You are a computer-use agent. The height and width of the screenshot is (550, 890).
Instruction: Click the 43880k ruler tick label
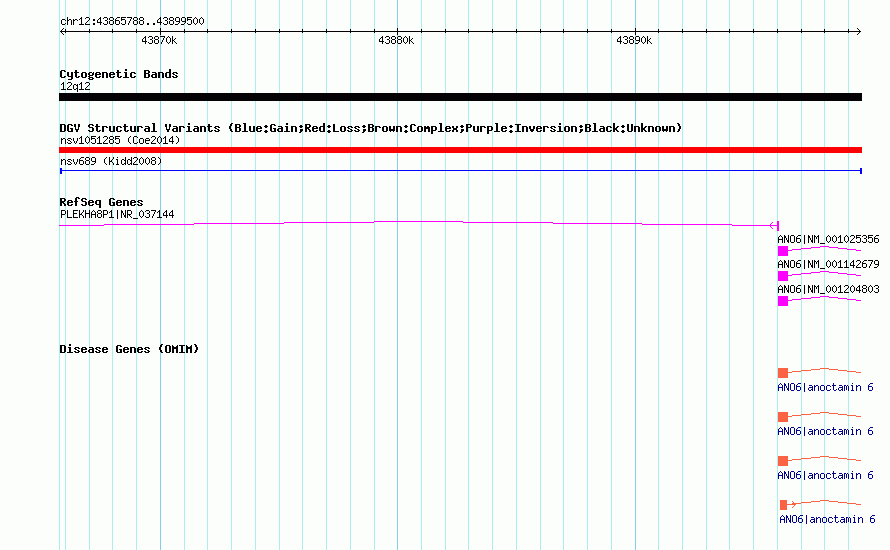pos(396,40)
